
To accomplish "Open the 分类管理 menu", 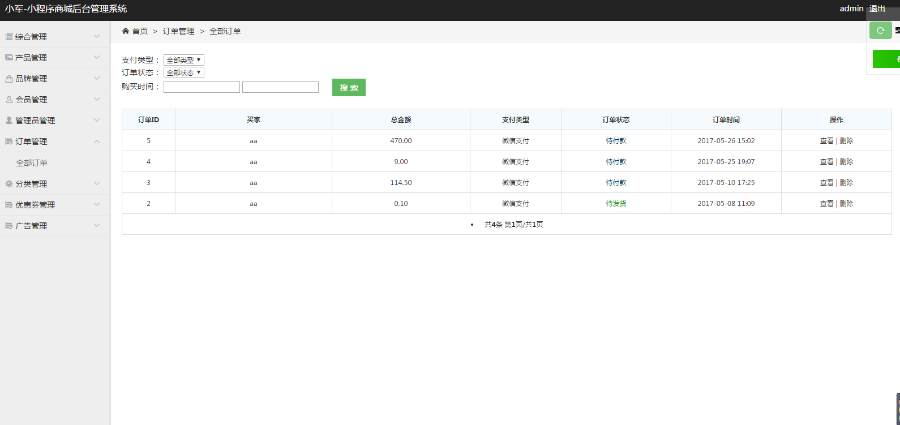I will (55, 184).
